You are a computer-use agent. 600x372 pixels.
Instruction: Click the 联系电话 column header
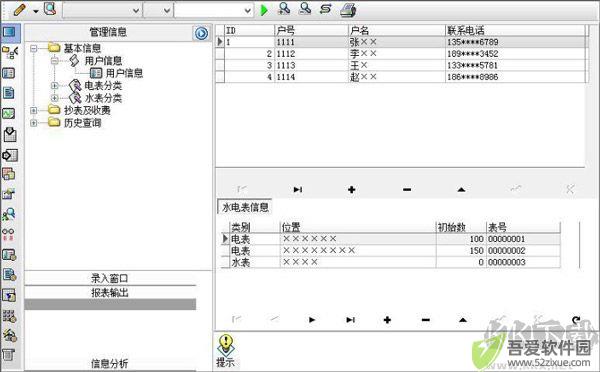click(x=515, y=30)
